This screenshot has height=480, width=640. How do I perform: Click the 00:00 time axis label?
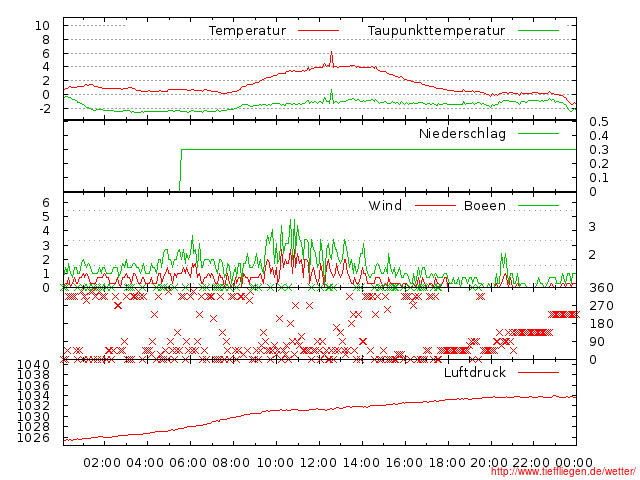[574, 463]
